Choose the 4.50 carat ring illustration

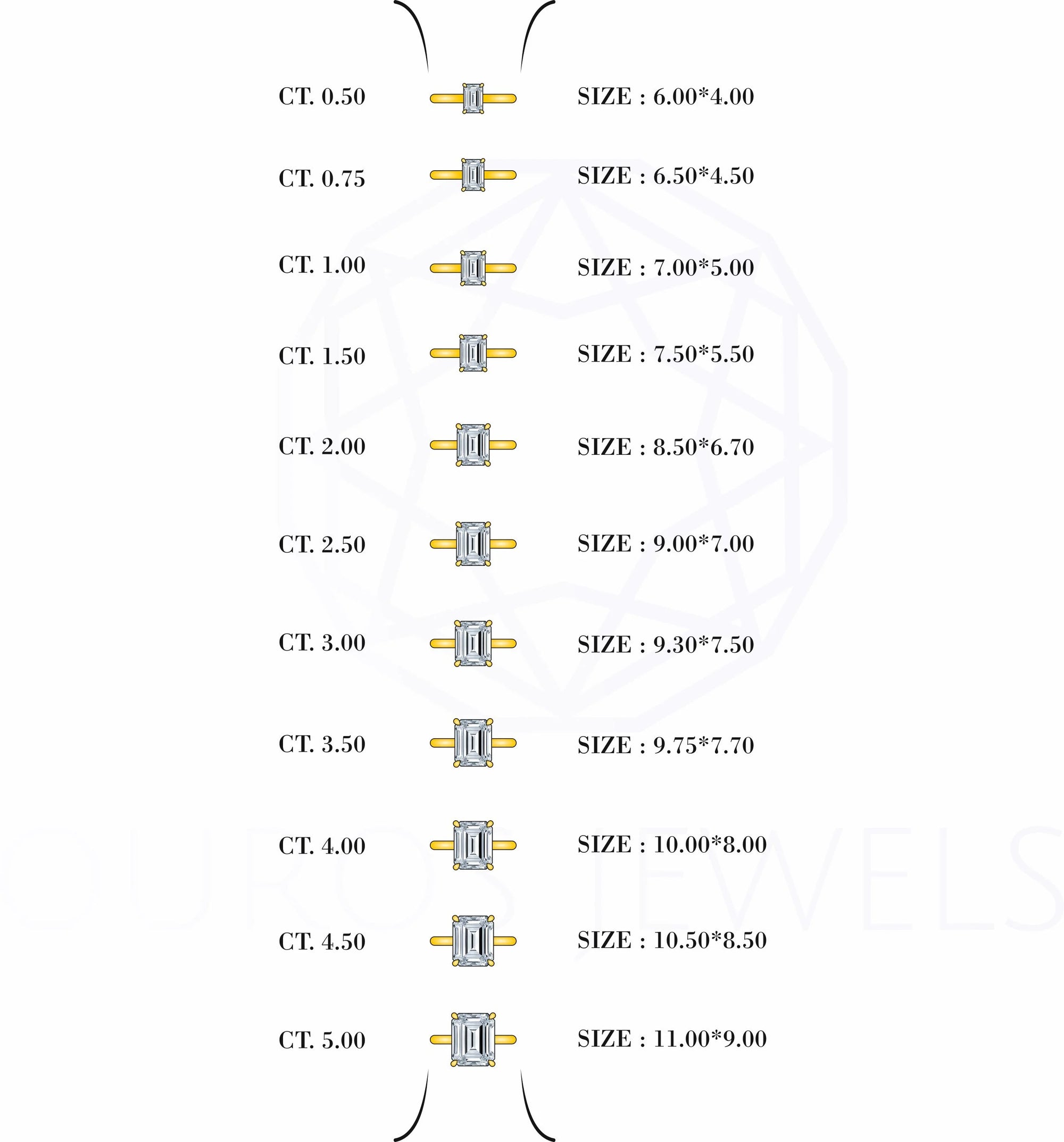click(x=473, y=941)
